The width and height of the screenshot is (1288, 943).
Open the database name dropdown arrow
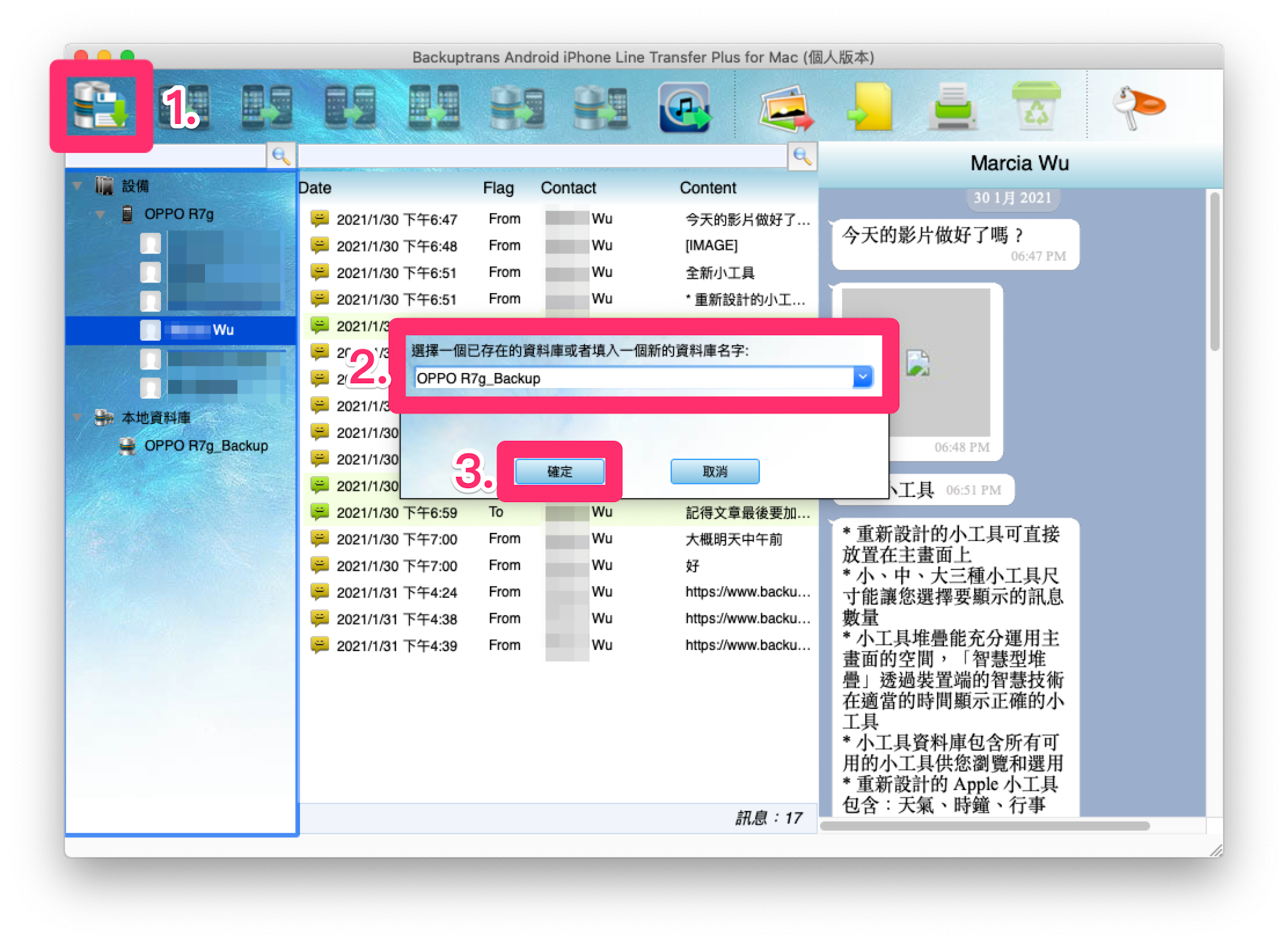pyautogui.click(x=862, y=377)
